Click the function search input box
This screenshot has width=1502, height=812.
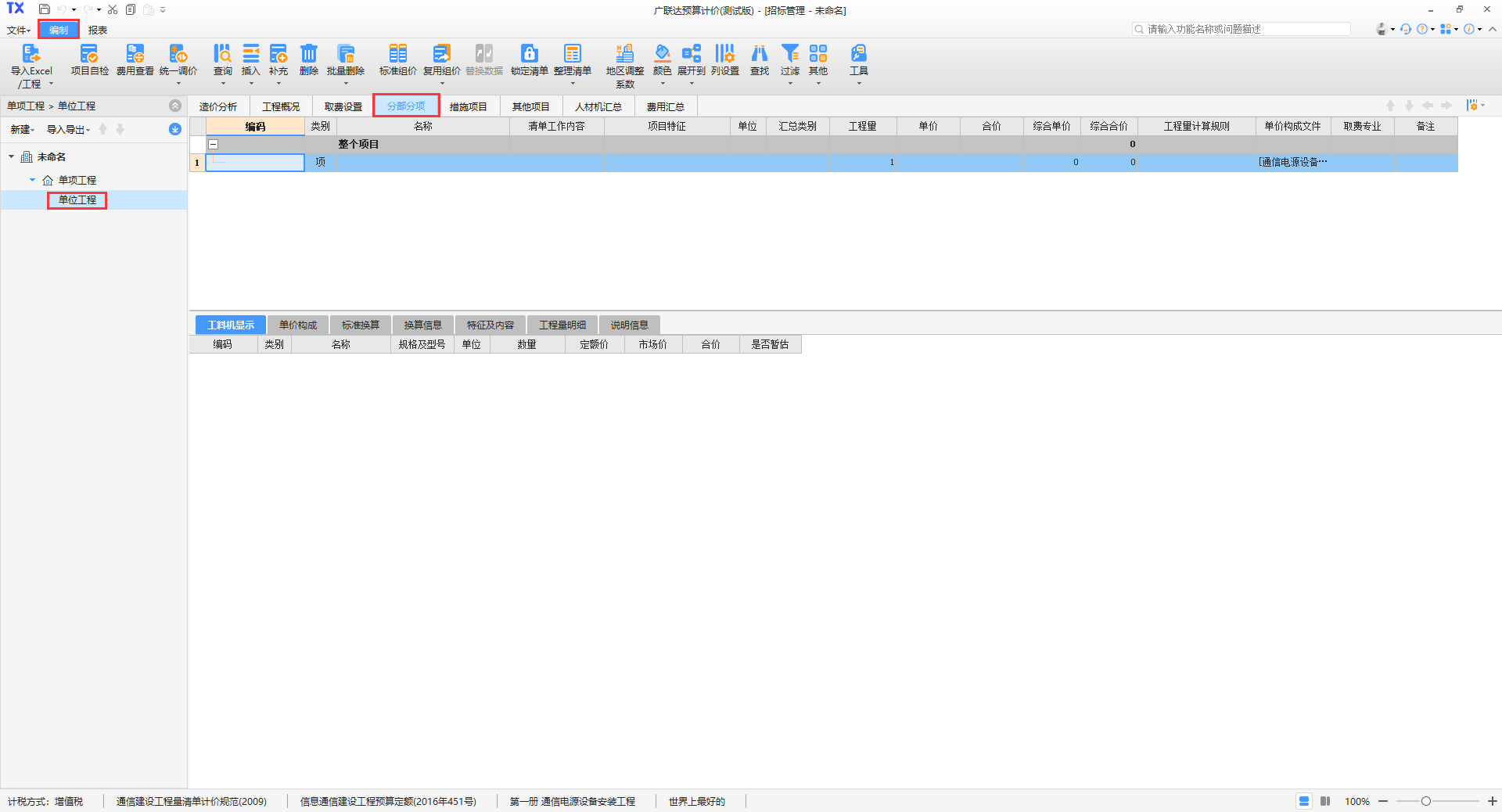point(1244,29)
